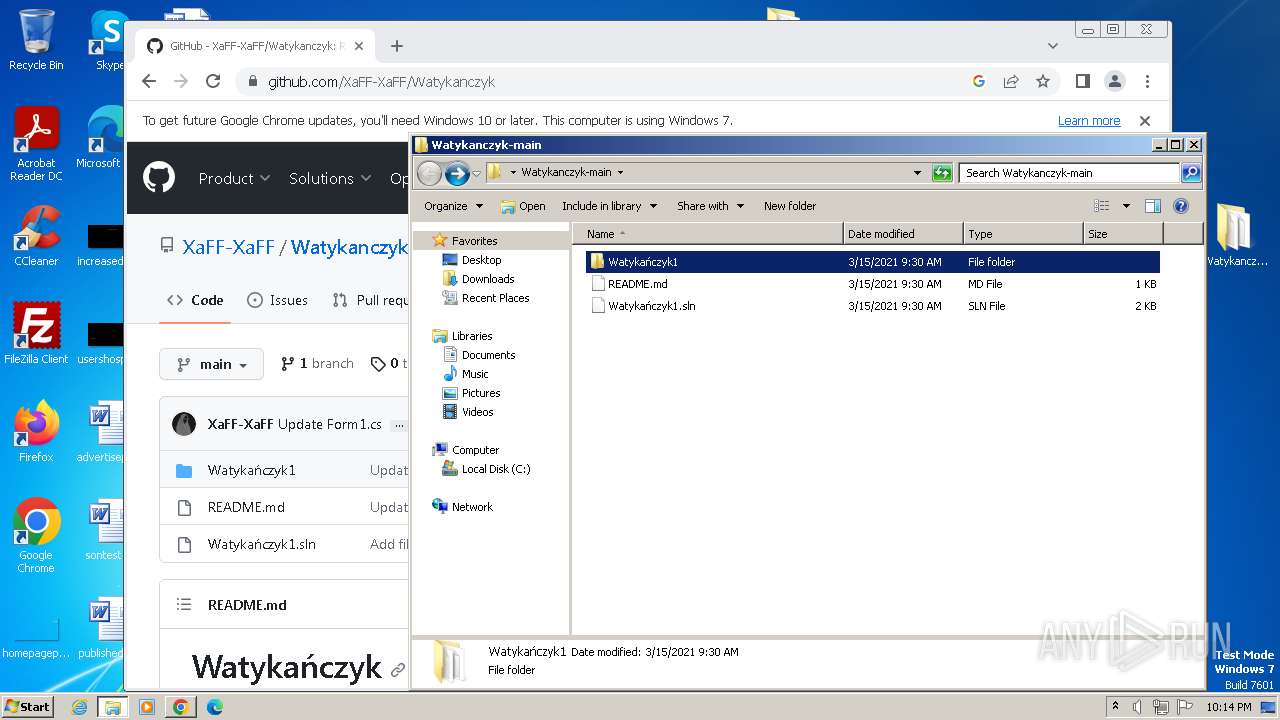1280x720 pixels.
Task: Expand the address bar history dropdown
Action: [917, 173]
